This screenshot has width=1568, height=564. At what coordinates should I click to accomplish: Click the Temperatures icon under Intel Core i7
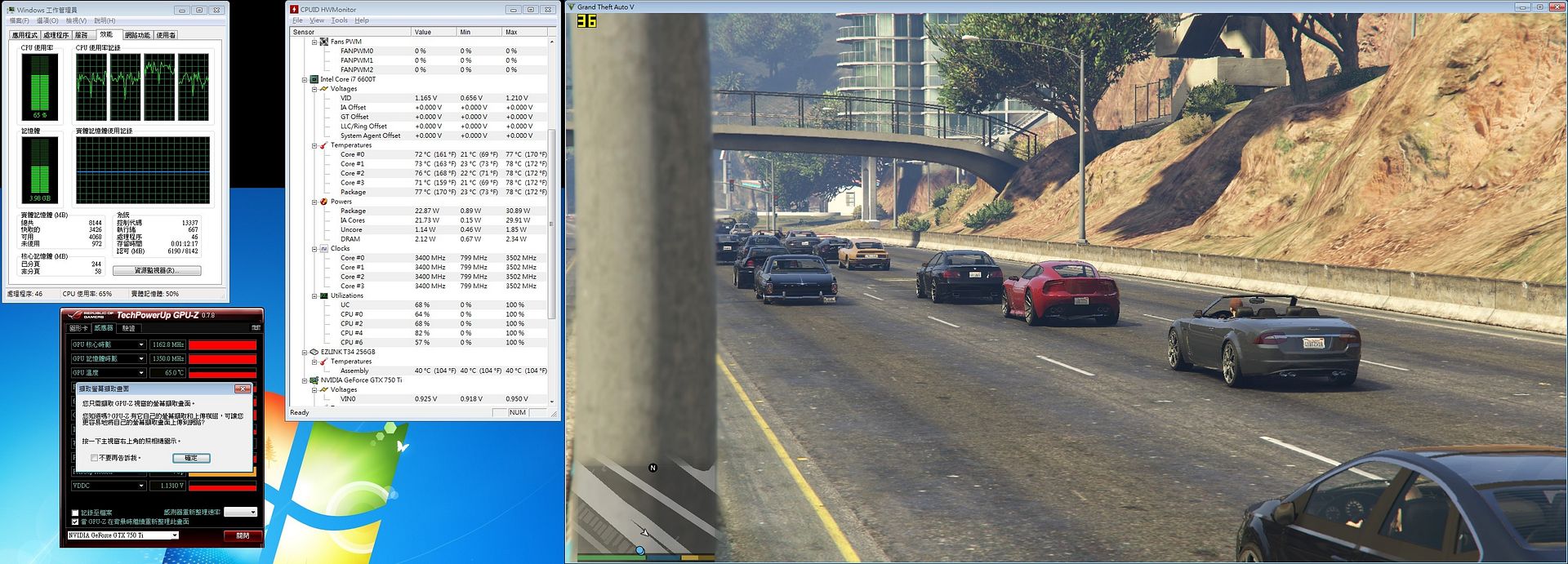click(324, 145)
